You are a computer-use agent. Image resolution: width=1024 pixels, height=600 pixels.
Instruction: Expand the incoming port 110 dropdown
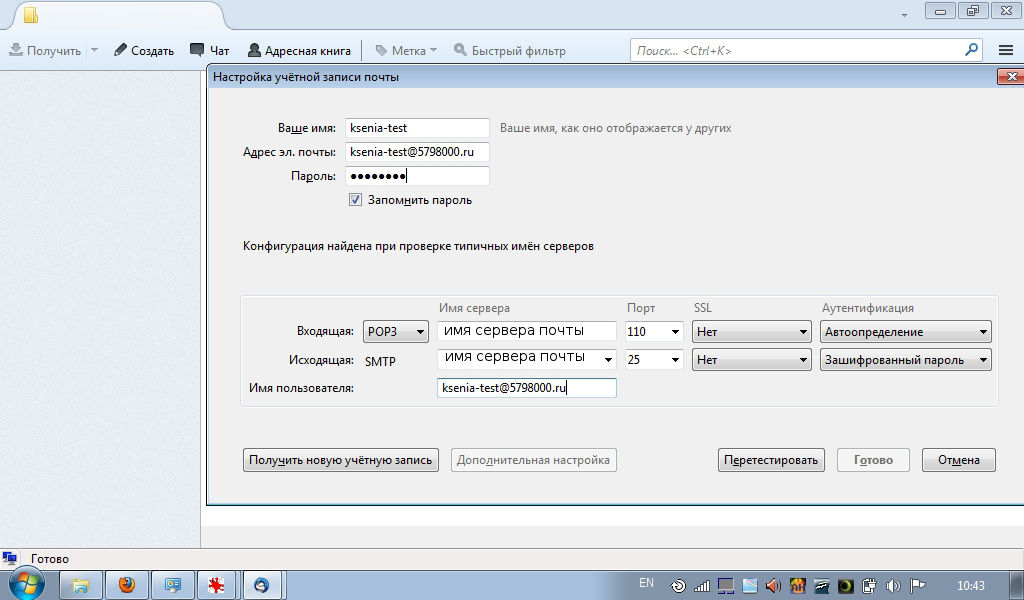(x=653, y=332)
